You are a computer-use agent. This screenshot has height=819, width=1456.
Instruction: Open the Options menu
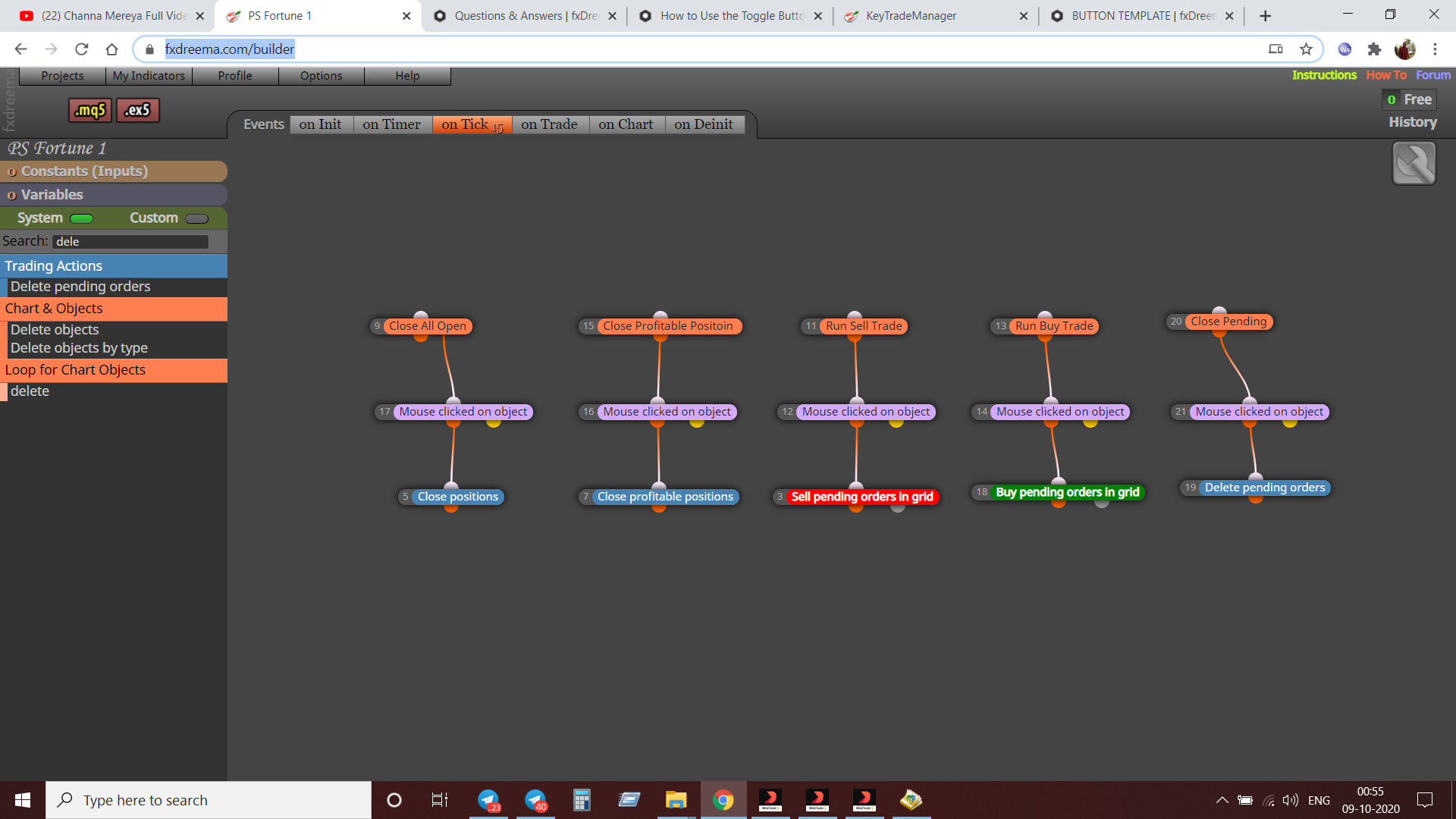pyautogui.click(x=321, y=76)
